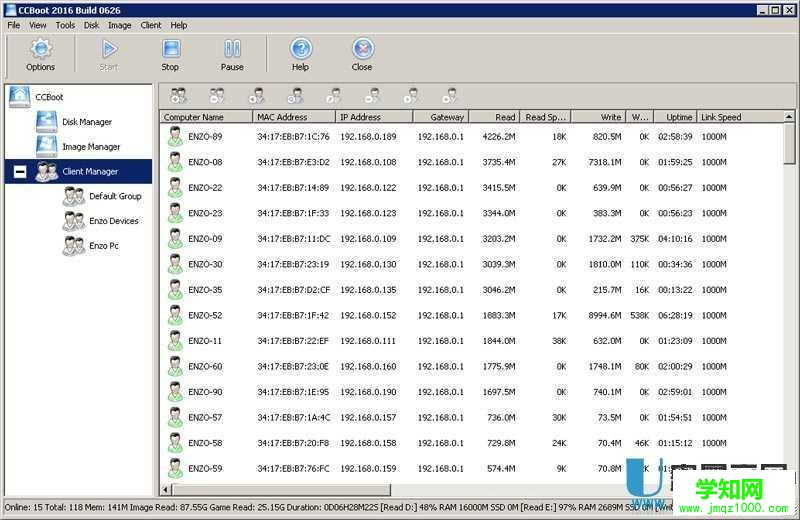Click the ENZO-90 client user icon
800x520 pixels.
tap(175, 391)
